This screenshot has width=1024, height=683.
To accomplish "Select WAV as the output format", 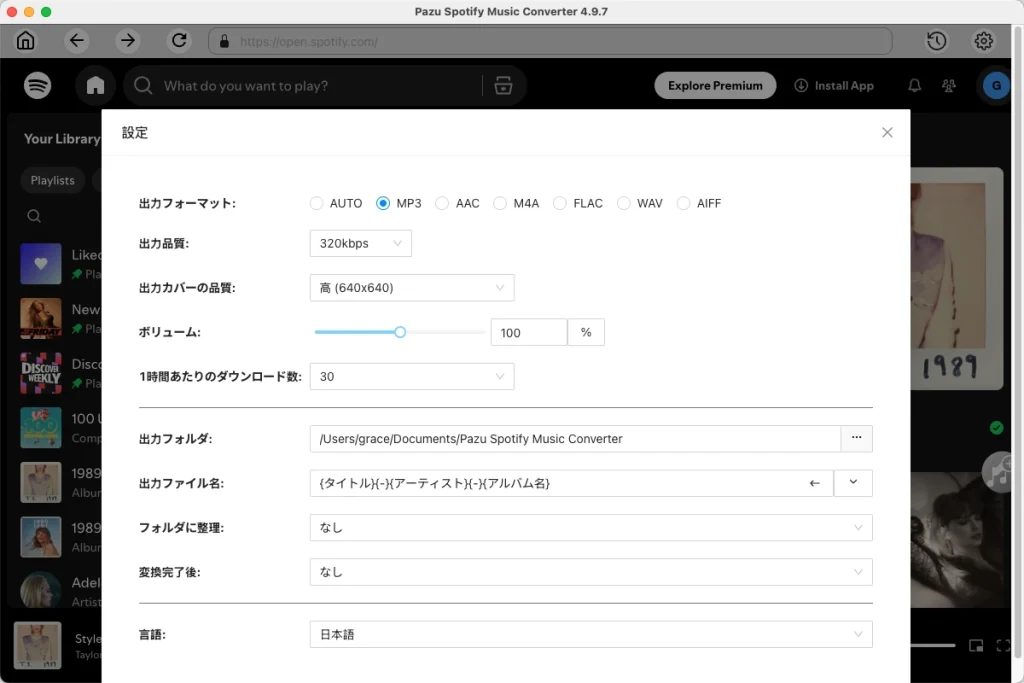I will [622, 203].
